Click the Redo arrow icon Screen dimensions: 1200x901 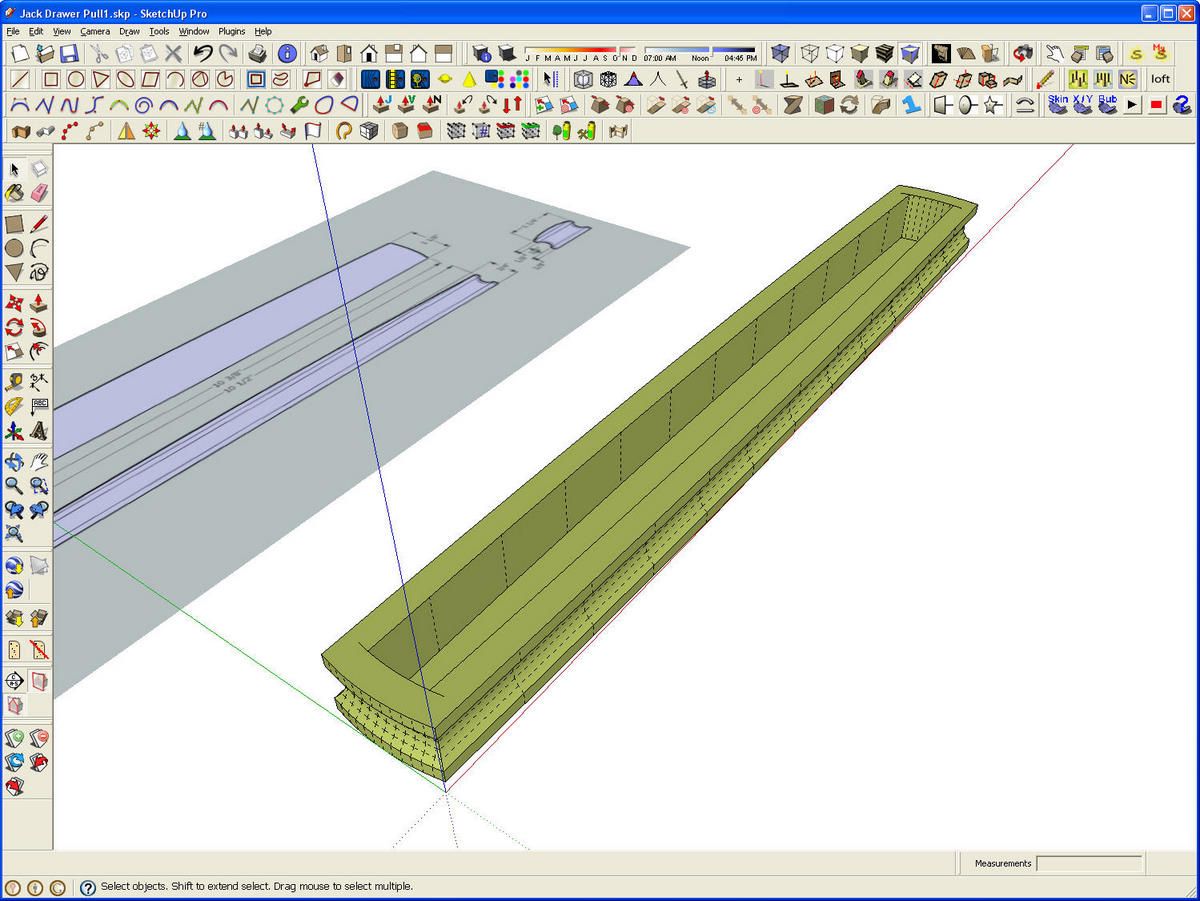pos(228,53)
